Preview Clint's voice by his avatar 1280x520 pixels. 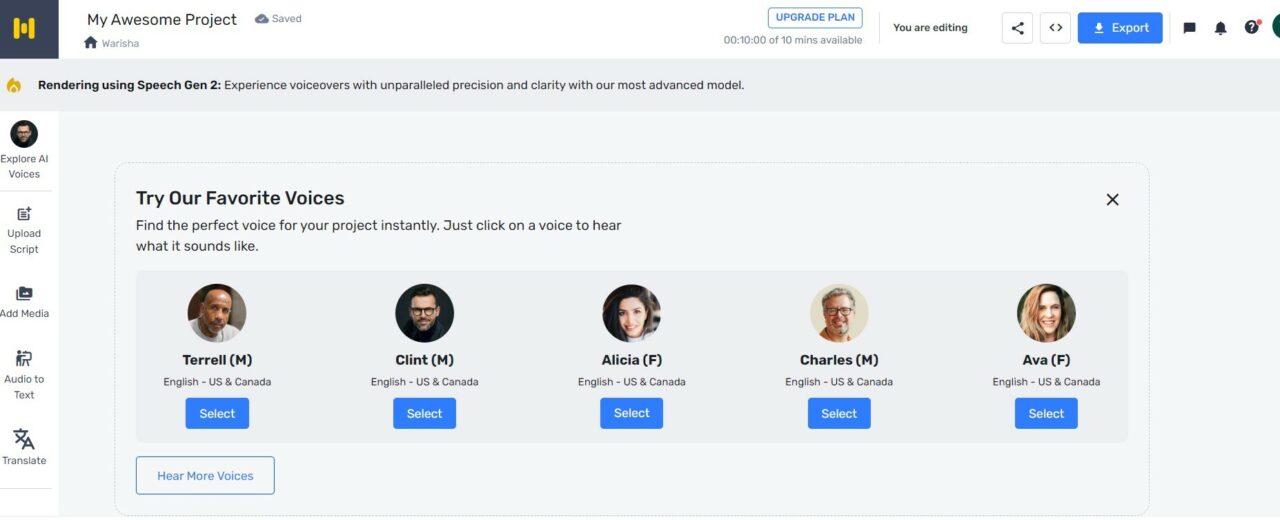(424, 313)
